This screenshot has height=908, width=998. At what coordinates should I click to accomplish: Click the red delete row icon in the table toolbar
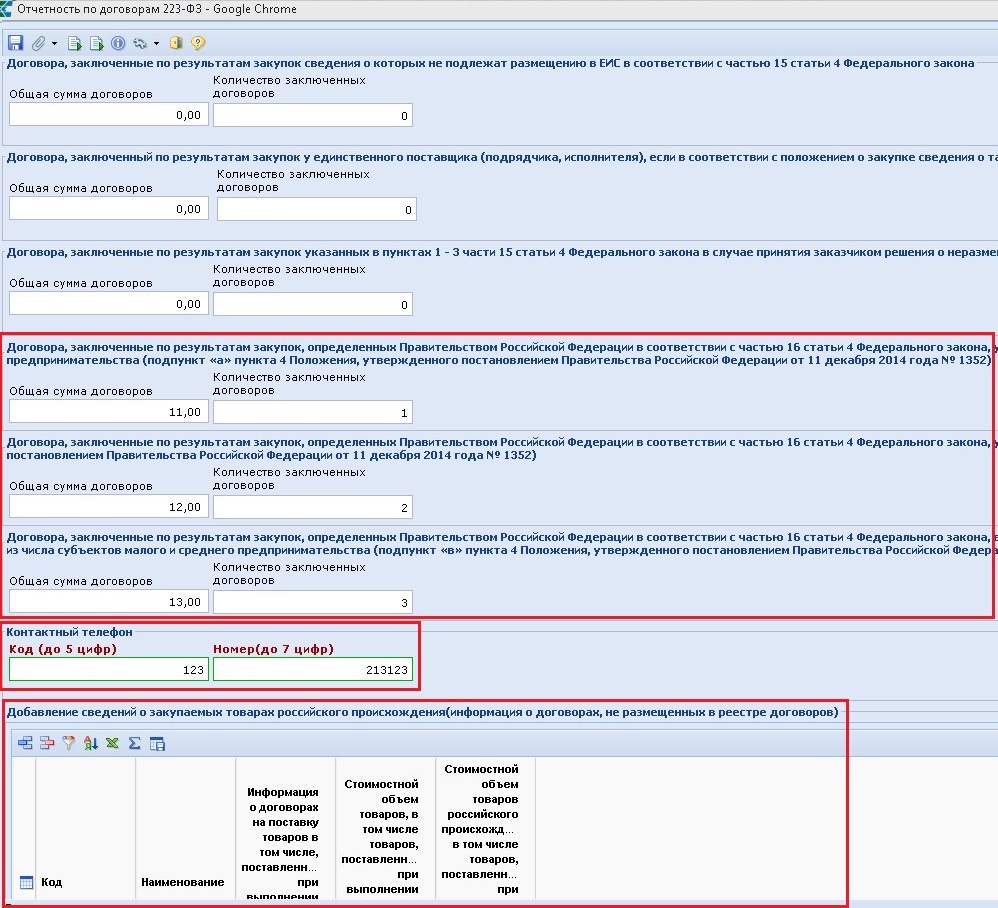[x=47, y=742]
